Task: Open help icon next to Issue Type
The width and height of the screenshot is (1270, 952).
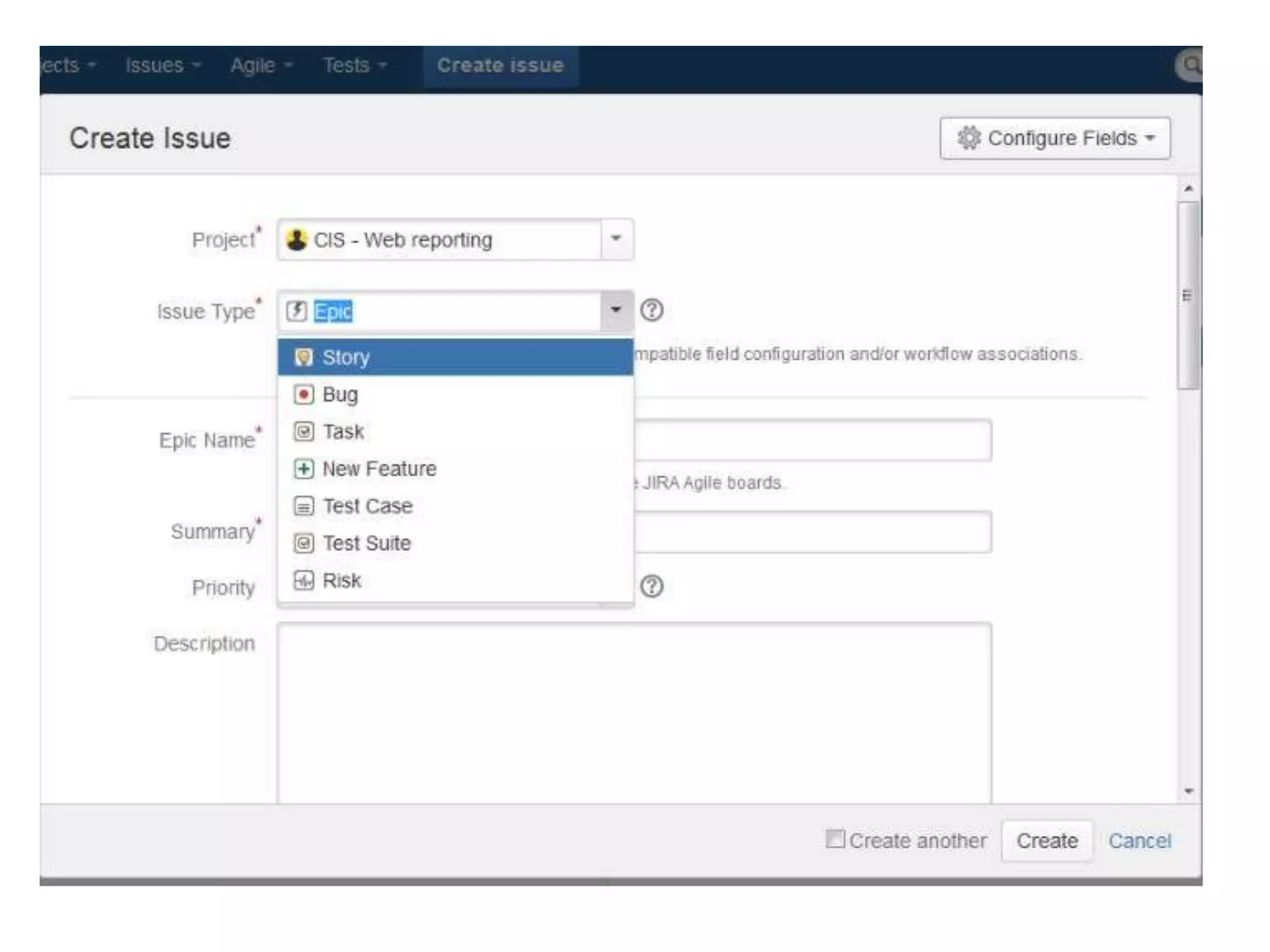Action: click(x=651, y=310)
